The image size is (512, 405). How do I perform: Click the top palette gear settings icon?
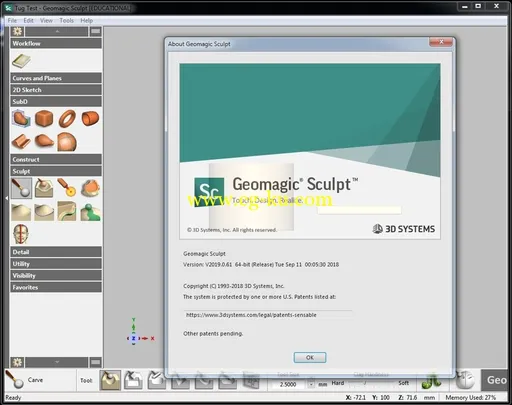[17, 32]
